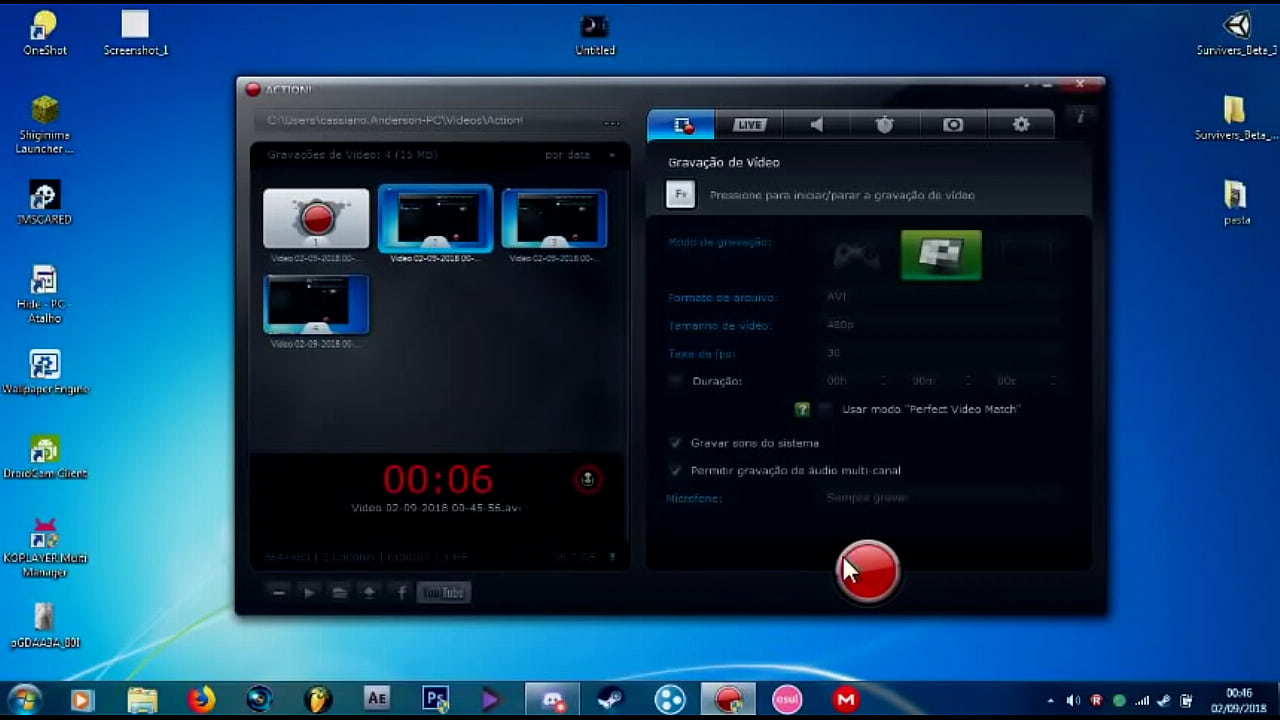This screenshot has width=1280, height=720.
Task: Open the 'Formato de arquivo' AVI dropdown
Action: click(x=940, y=297)
